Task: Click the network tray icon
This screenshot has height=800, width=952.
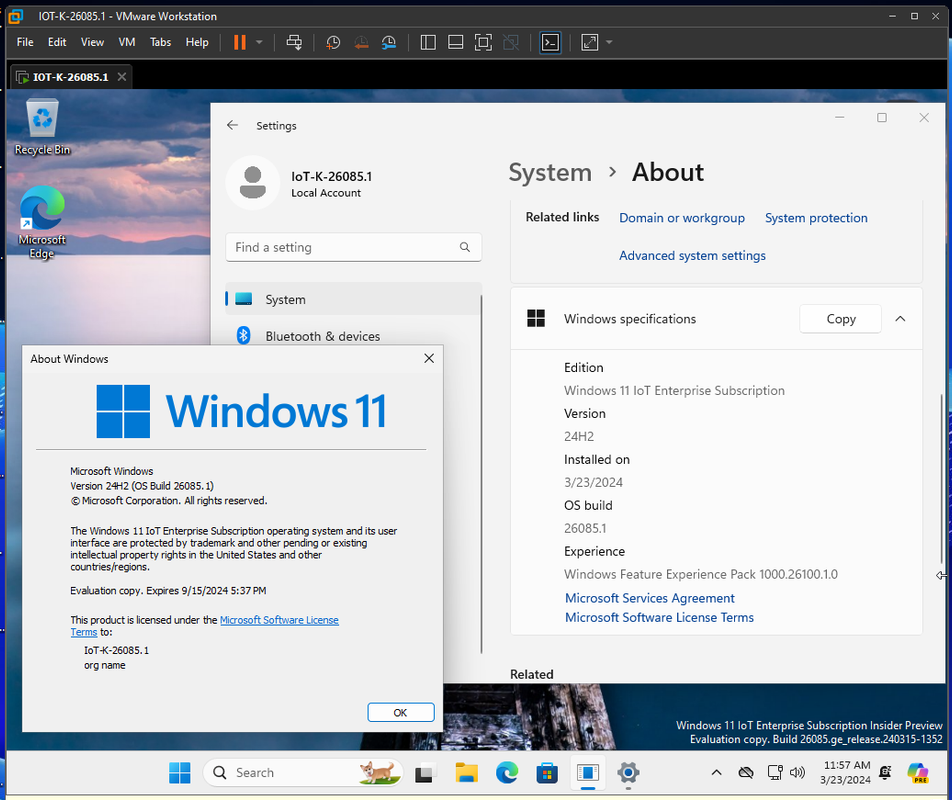Action: click(x=775, y=773)
